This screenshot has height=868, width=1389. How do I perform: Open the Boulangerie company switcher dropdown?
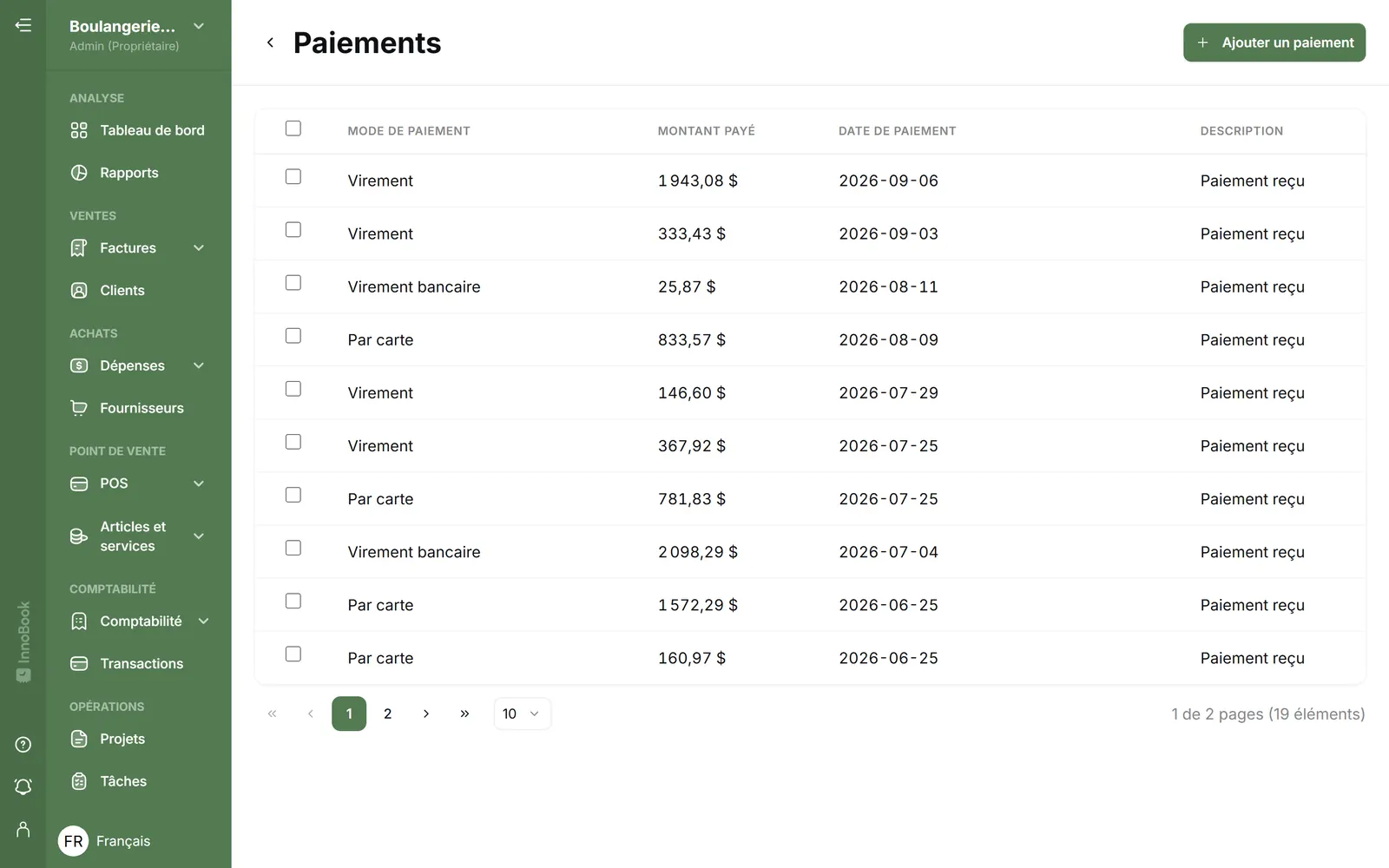pos(199,26)
